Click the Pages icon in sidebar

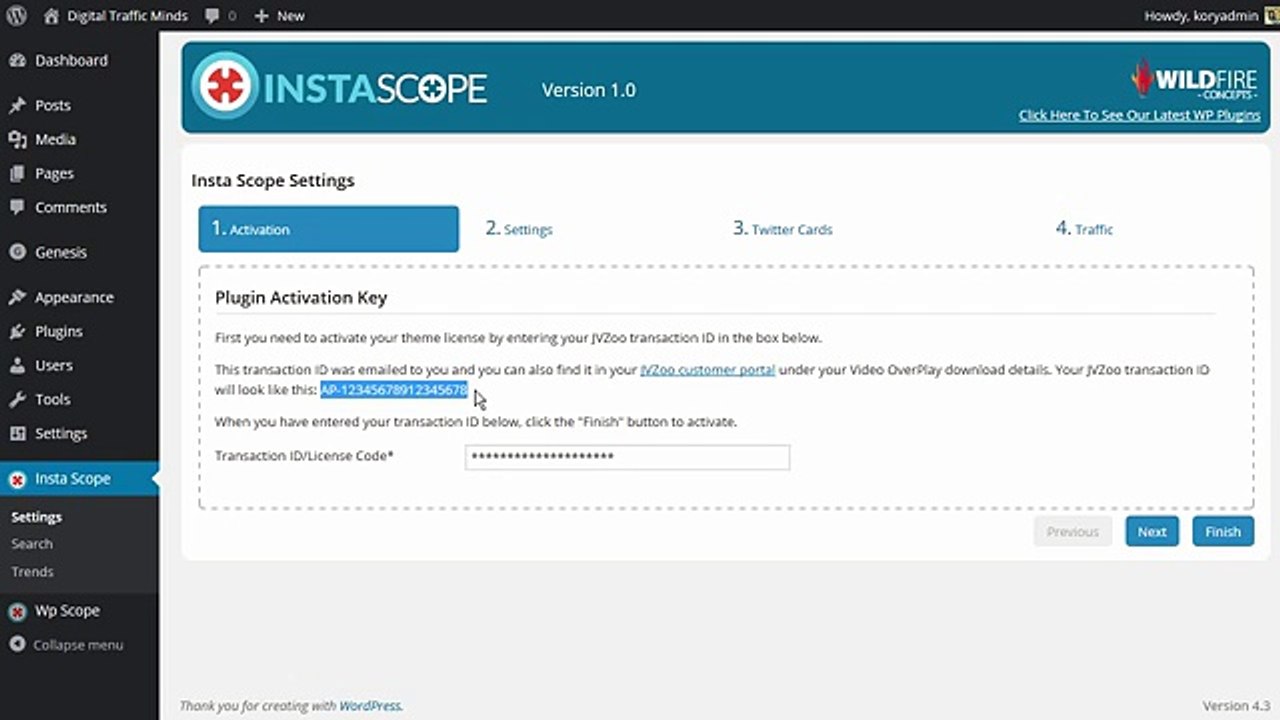tap(17, 173)
